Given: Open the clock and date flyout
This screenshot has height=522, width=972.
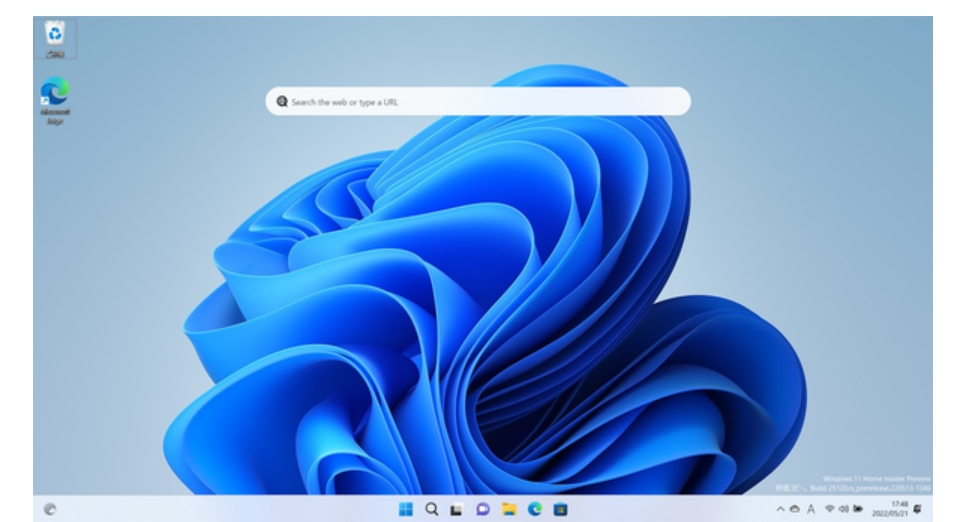Looking at the screenshot, I should point(890,509).
